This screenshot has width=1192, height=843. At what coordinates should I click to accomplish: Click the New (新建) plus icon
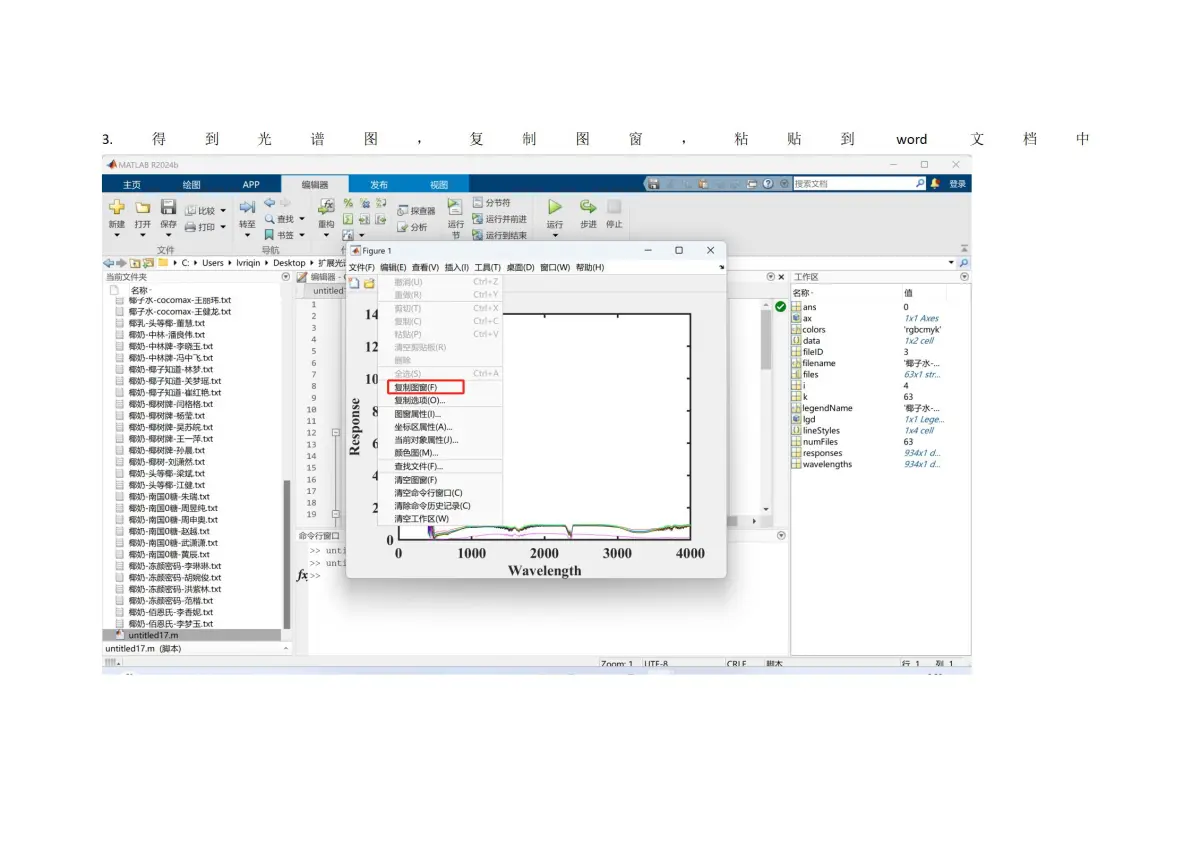coord(116,208)
